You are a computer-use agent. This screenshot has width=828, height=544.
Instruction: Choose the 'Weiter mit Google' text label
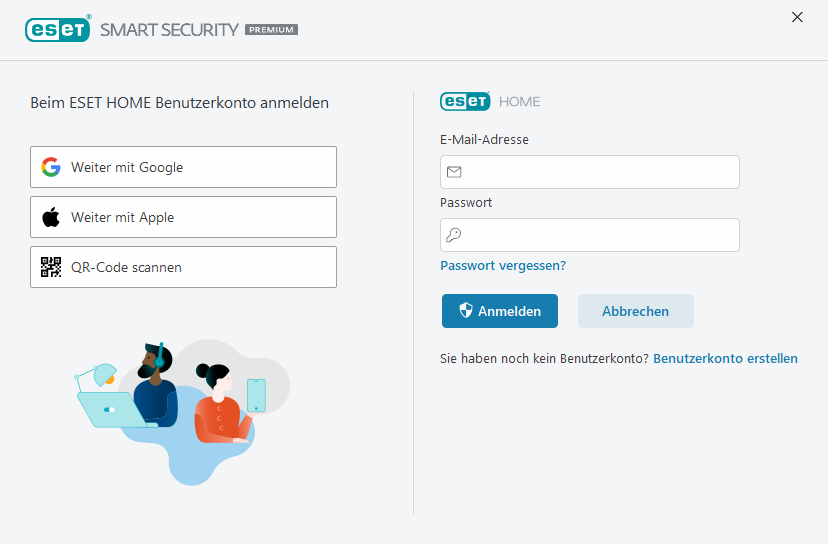tap(127, 167)
